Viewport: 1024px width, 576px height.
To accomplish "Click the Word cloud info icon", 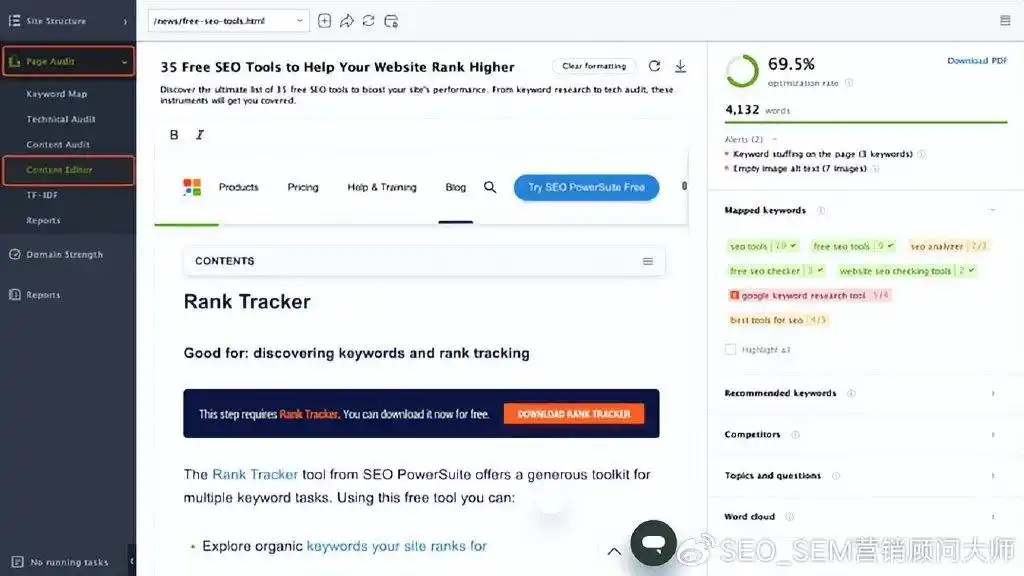I will [790, 517].
